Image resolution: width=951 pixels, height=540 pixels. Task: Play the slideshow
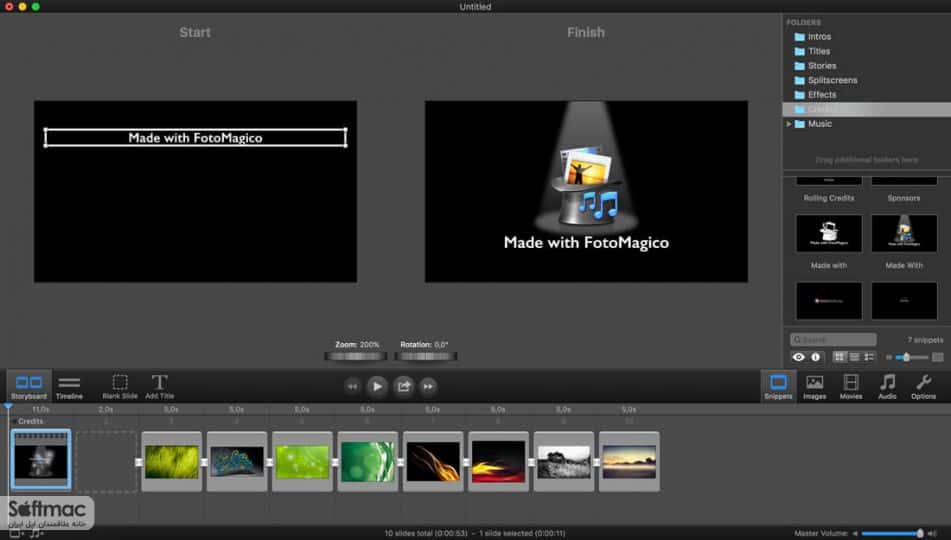[377, 386]
